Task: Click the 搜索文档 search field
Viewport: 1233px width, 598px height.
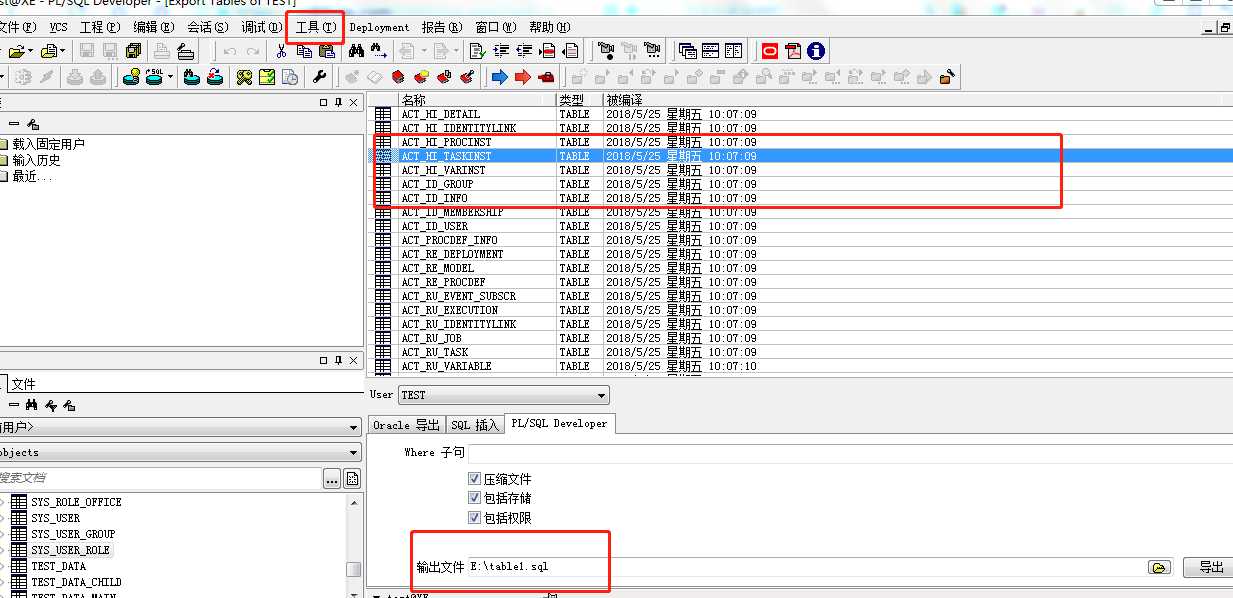Action: tap(160, 479)
